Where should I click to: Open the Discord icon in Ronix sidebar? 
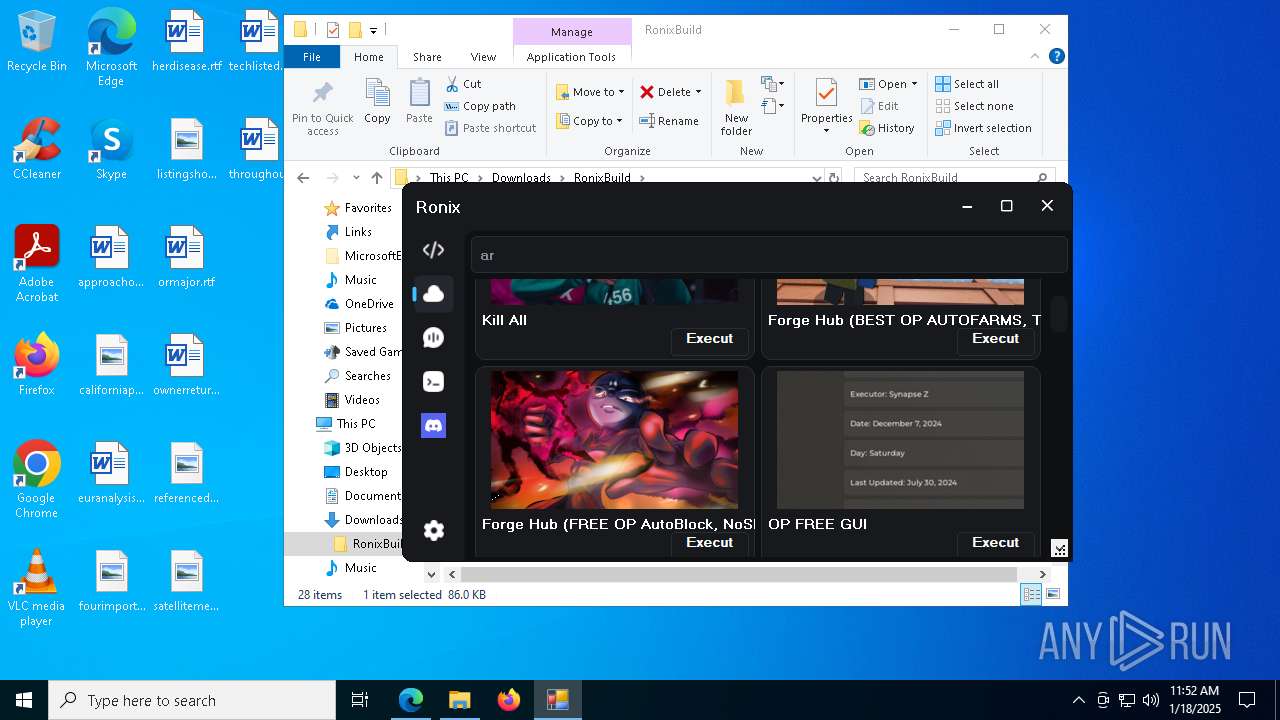tap(433, 426)
